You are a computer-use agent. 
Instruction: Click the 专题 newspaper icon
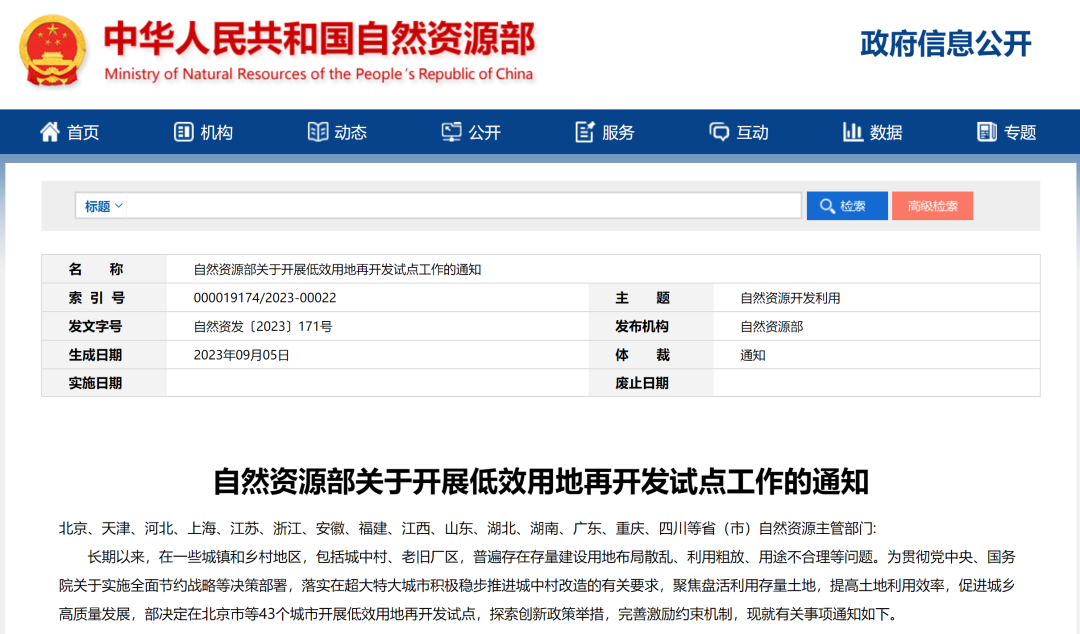point(987,132)
